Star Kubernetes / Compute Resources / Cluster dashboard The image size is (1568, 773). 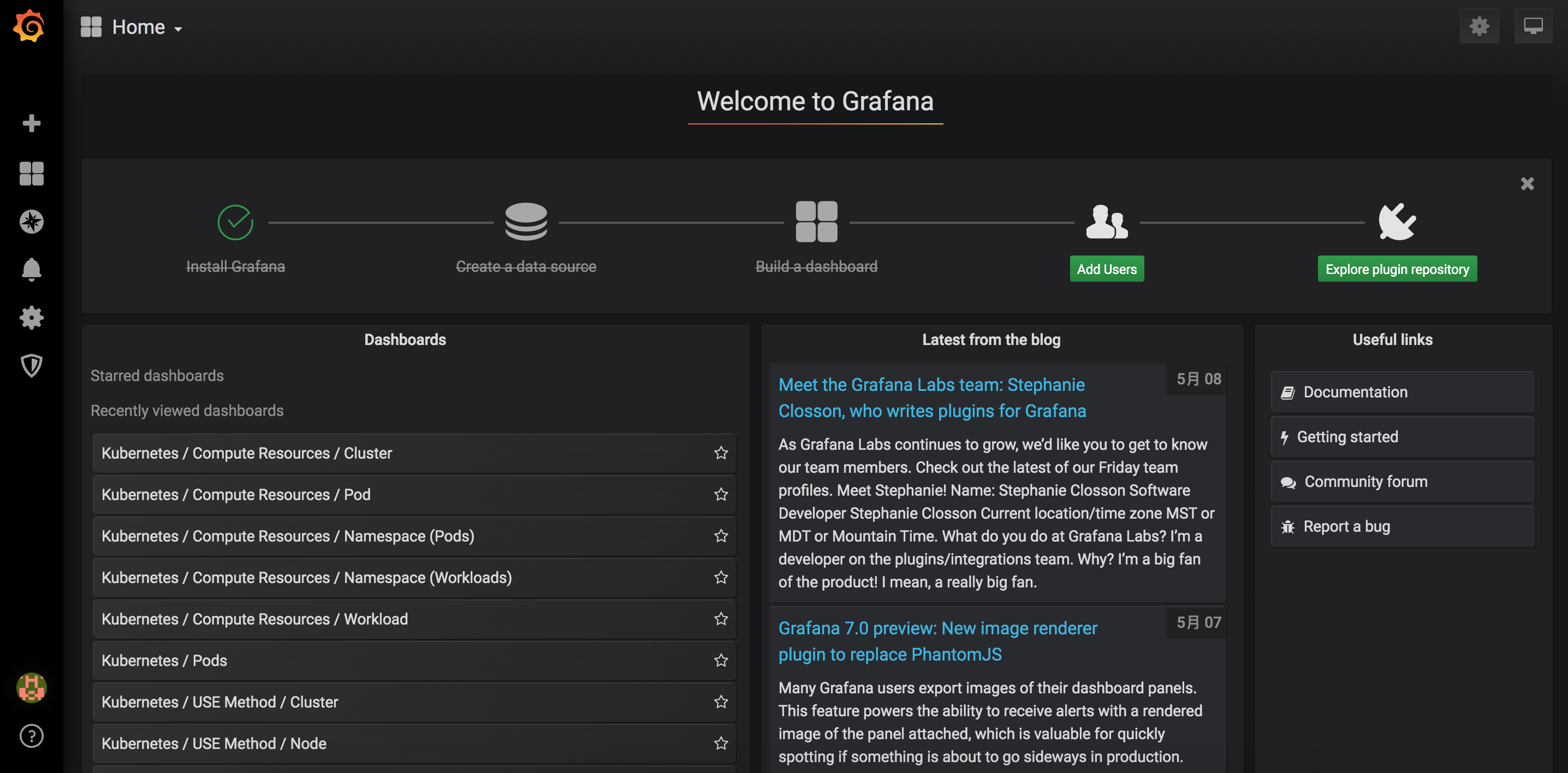point(721,453)
